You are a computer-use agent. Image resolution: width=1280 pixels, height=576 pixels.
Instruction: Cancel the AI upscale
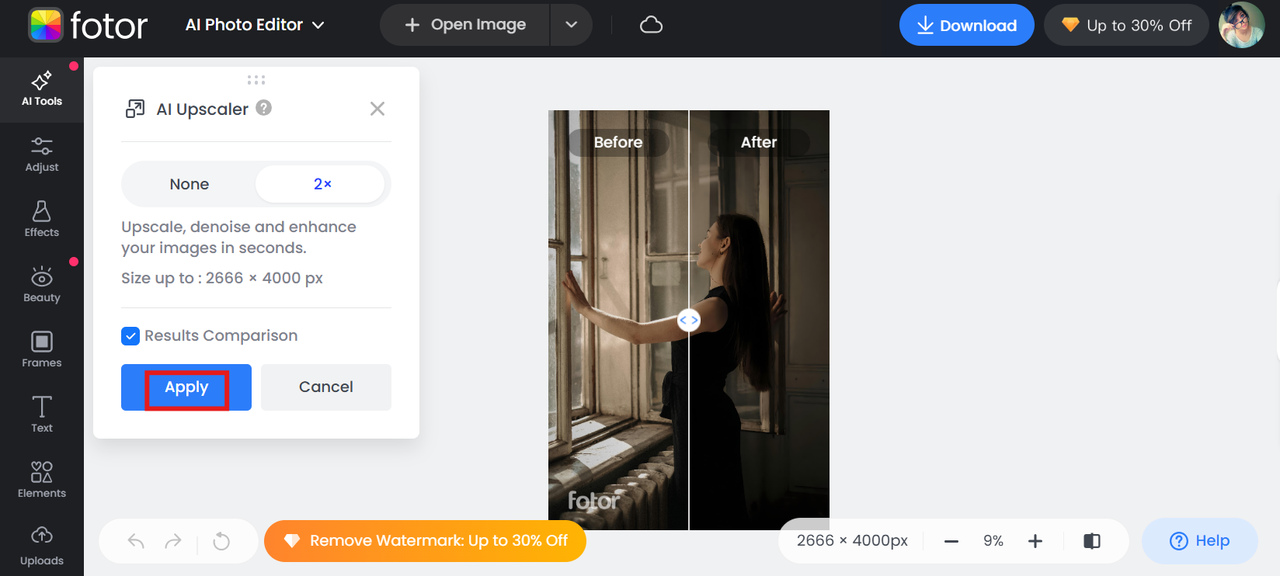326,387
